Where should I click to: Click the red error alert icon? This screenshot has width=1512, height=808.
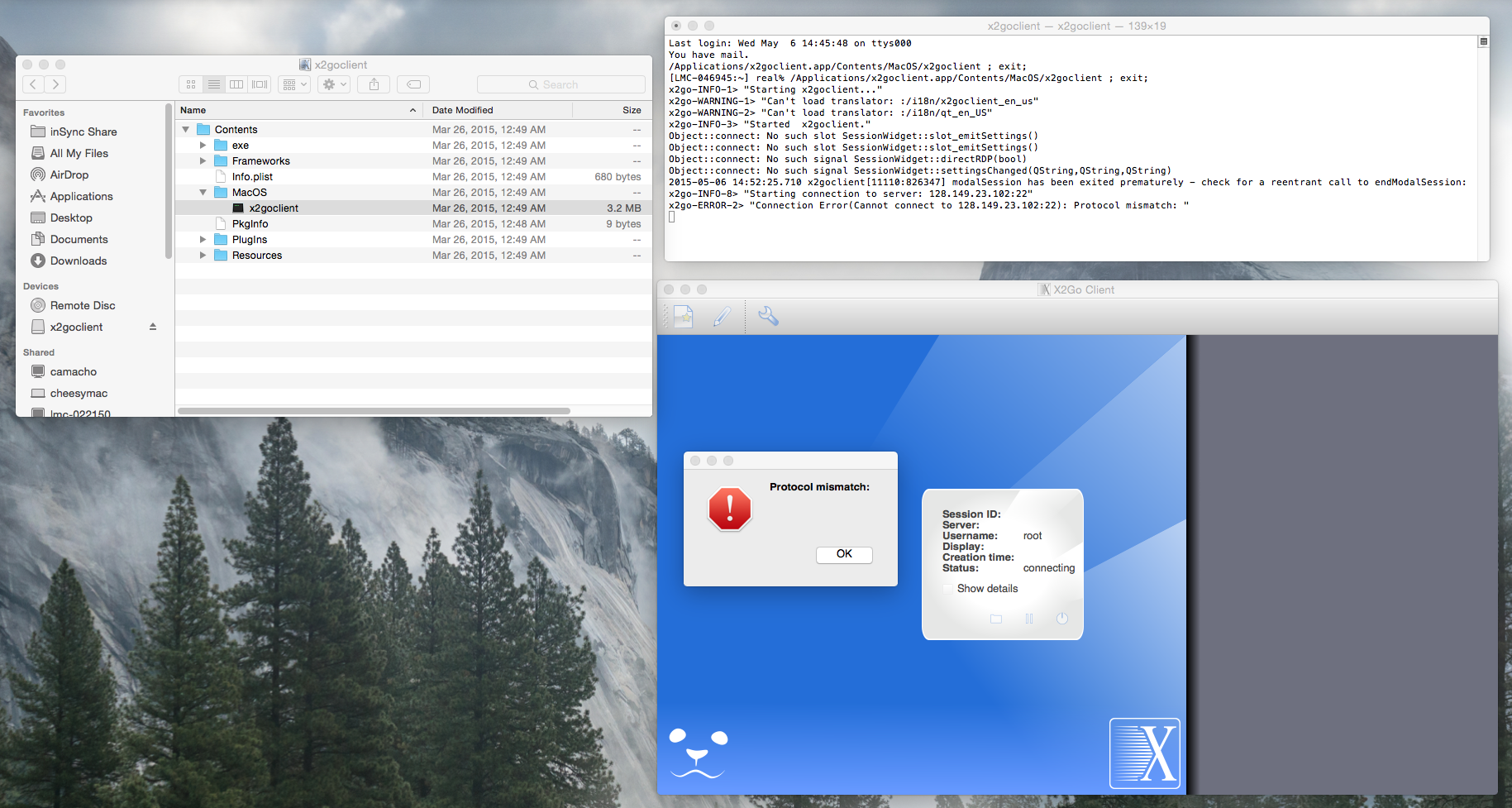pyautogui.click(x=730, y=509)
